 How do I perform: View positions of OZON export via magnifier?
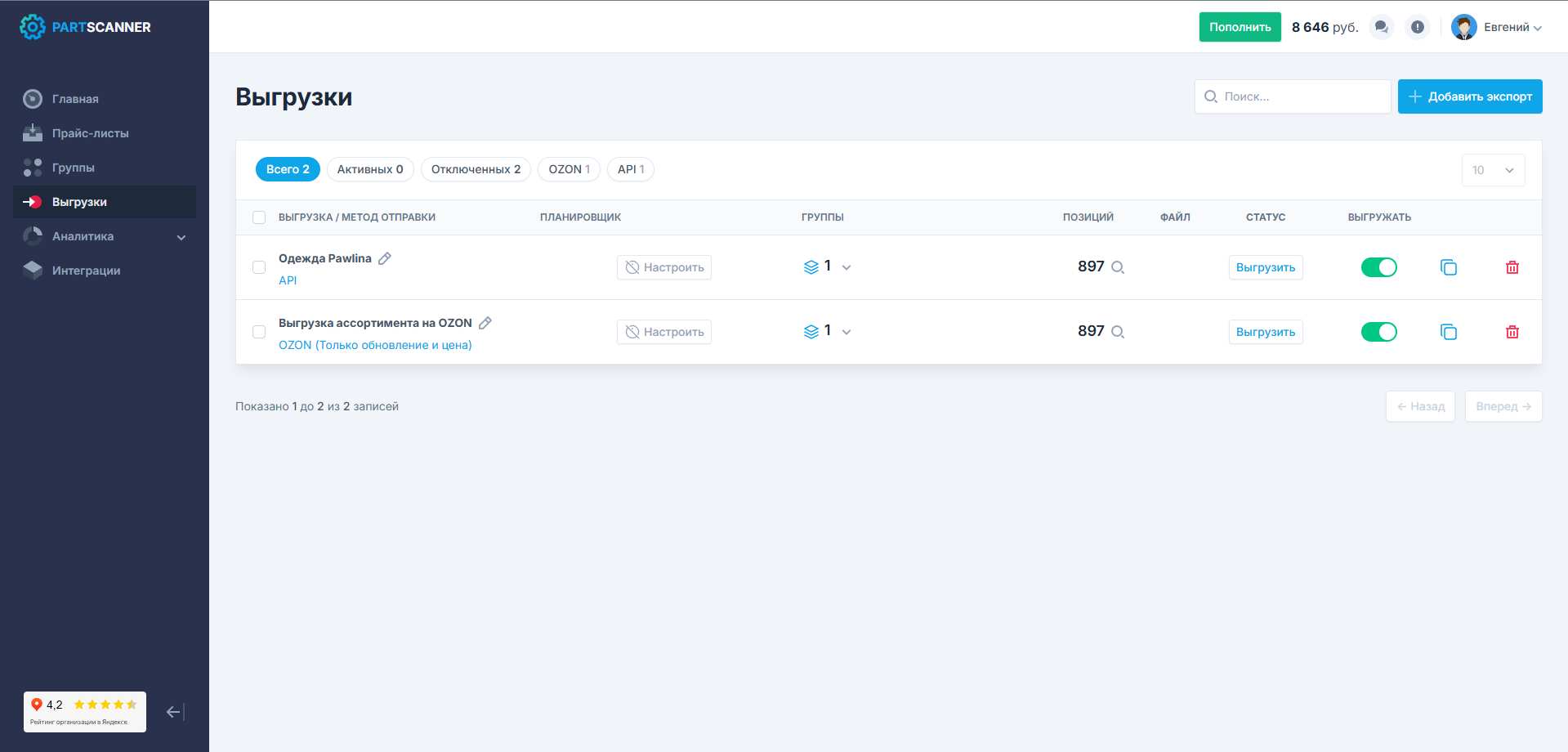click(x=1119, y=332)
